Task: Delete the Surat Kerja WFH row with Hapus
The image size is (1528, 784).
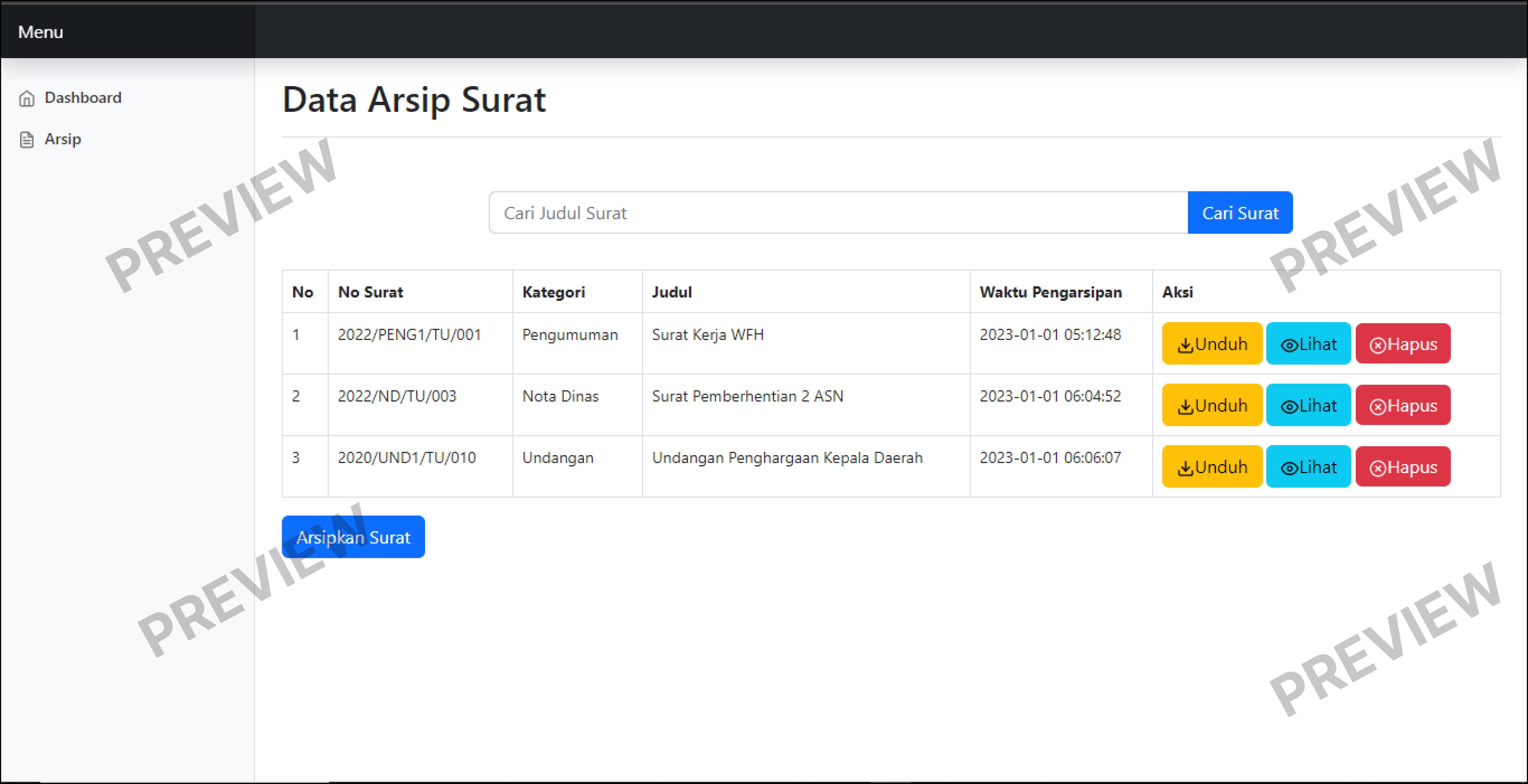Action: point(1403,343)
